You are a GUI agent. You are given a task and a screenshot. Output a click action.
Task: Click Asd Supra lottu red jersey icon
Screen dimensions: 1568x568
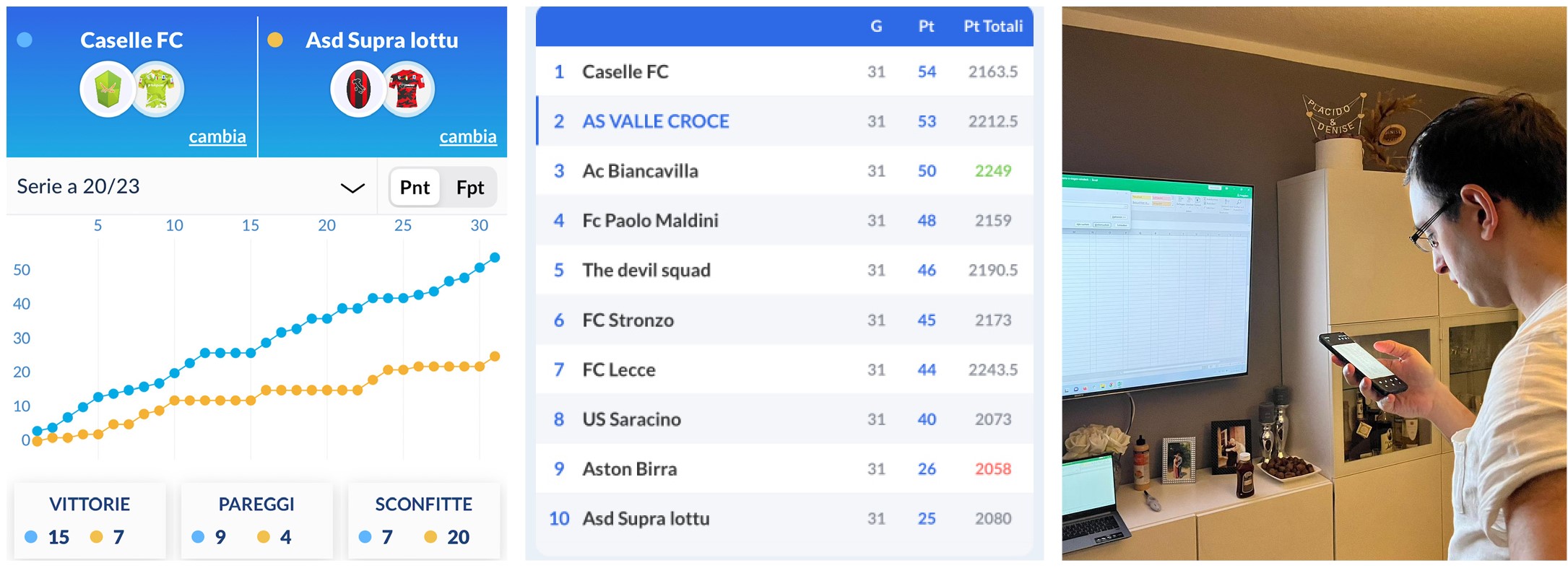click(x=408, y=90)
